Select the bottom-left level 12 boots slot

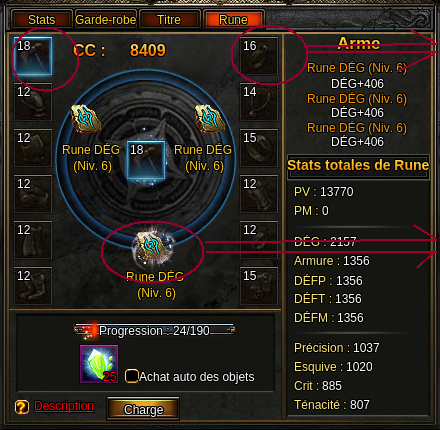33,286
